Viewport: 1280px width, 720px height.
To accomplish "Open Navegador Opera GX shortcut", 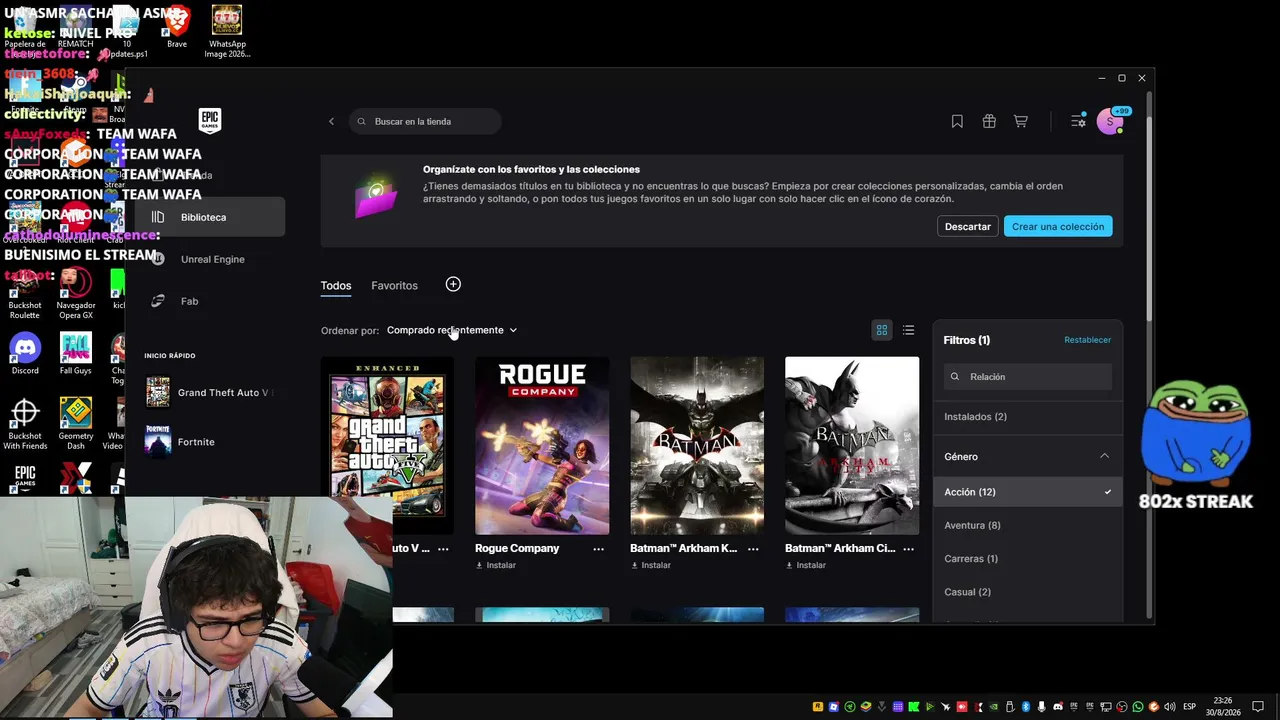I will tap(75, 293).
